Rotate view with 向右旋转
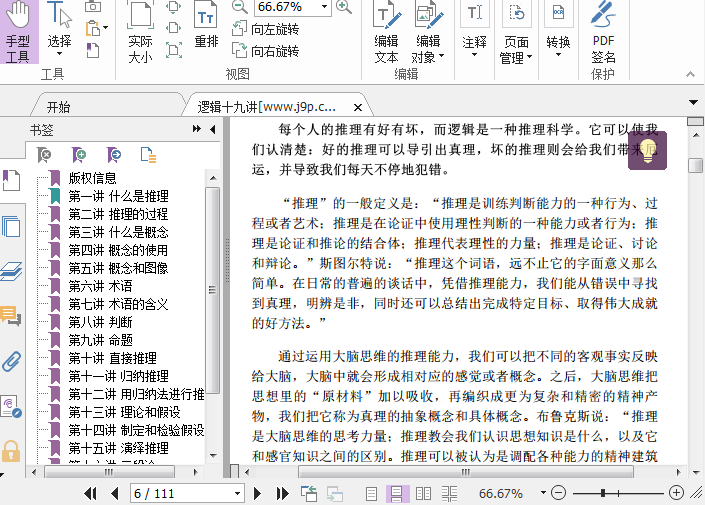 [265, 51]
